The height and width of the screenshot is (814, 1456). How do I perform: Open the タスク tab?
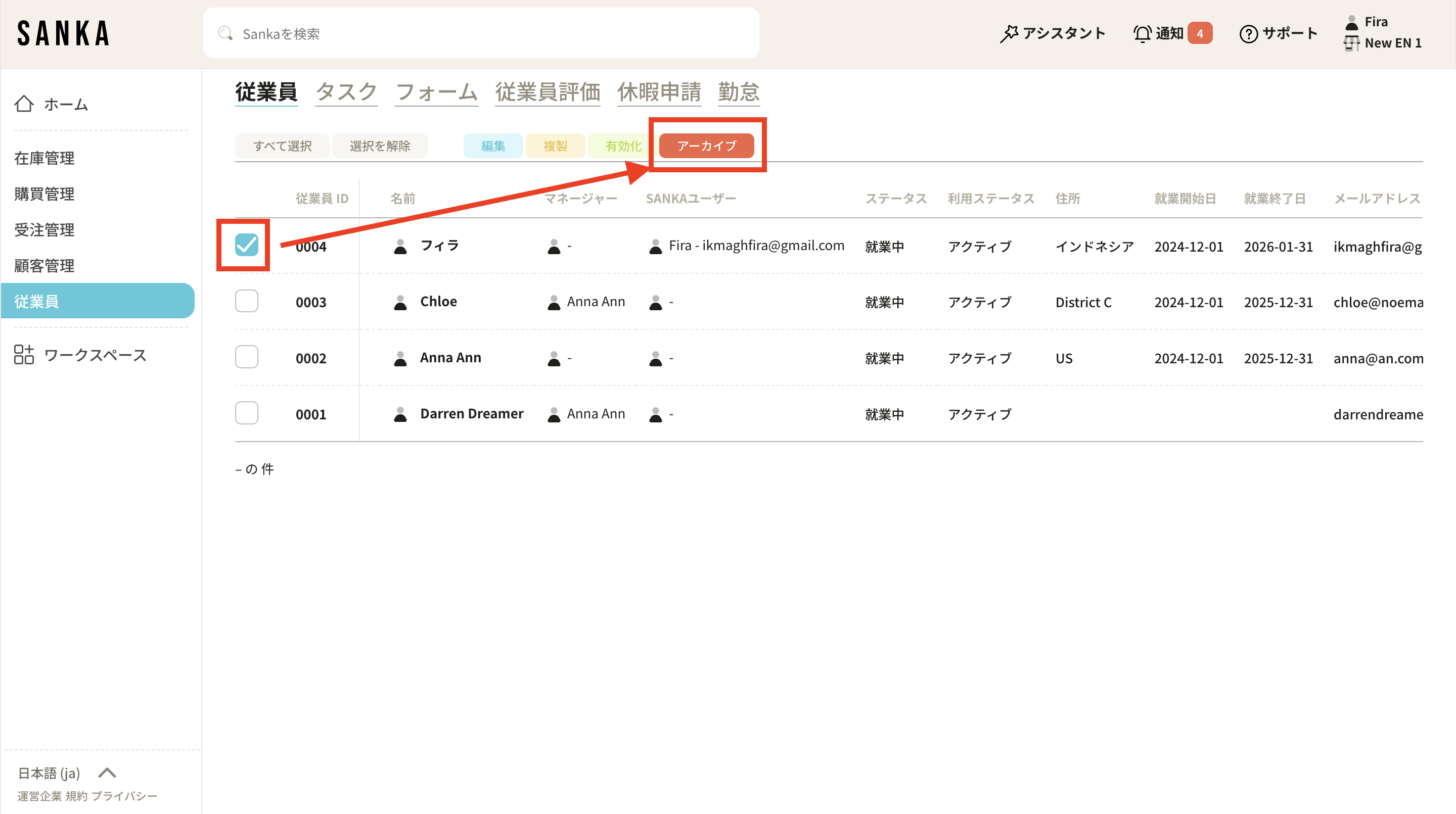tap(346, 92)
